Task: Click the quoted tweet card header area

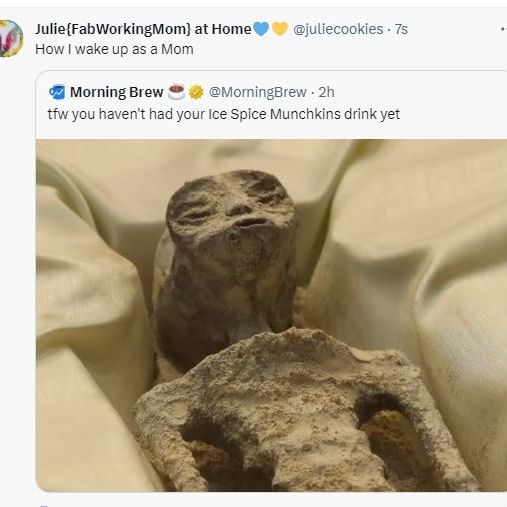Action: [271, 103]
